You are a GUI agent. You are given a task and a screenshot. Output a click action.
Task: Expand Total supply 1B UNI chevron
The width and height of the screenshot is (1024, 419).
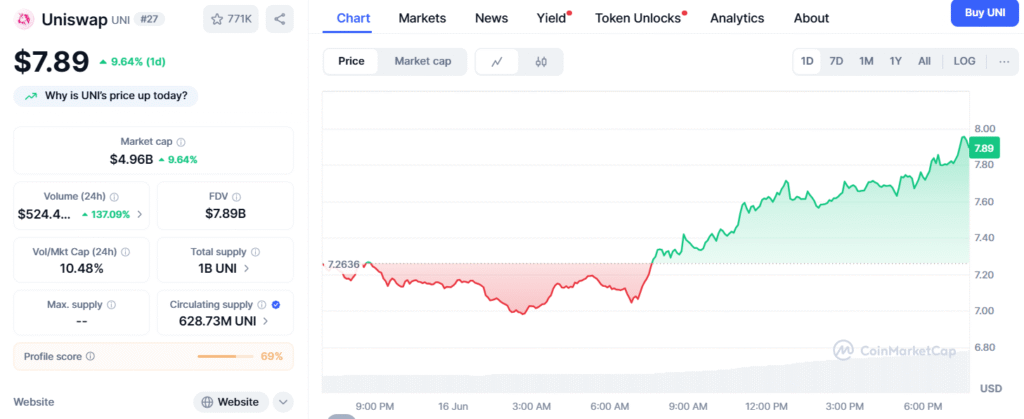[246, 268]
